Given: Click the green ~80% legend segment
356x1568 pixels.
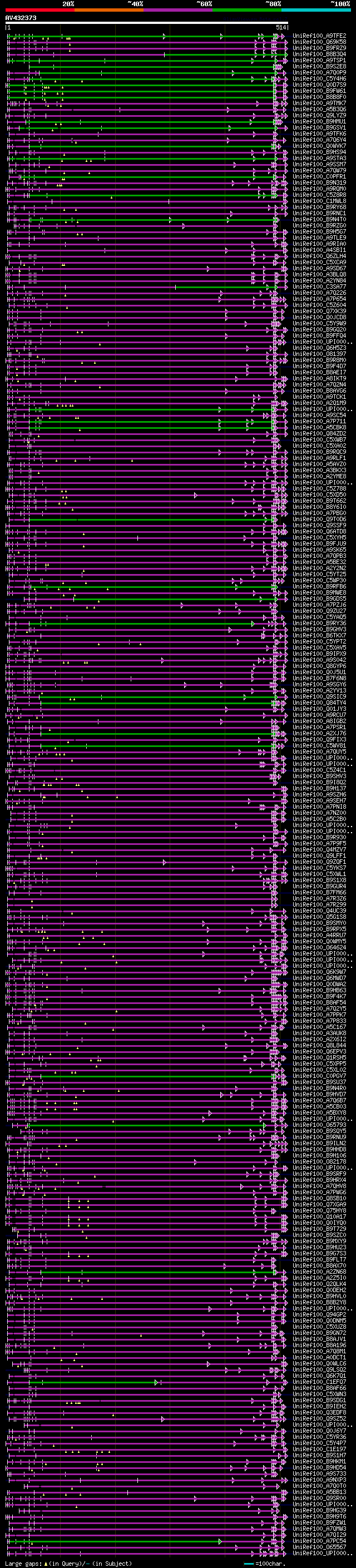Looking at the screenshot, I should point(247,10).
